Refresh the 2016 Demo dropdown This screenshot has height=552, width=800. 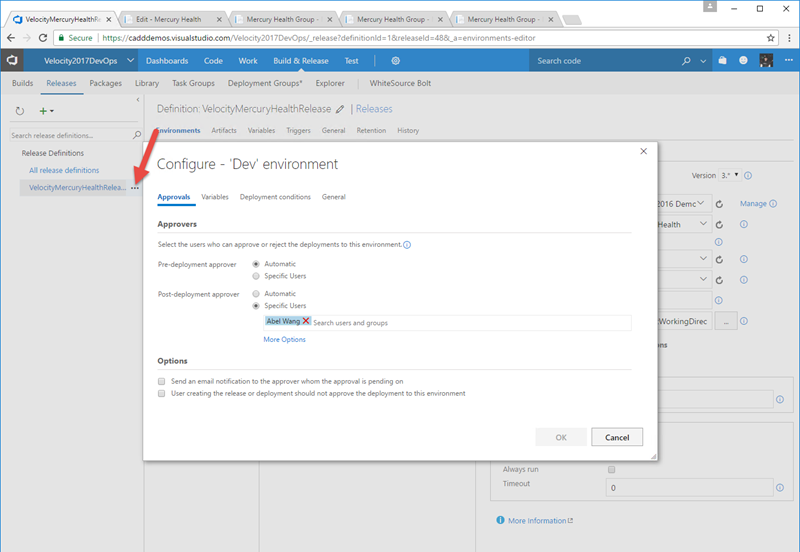[719, 204]
